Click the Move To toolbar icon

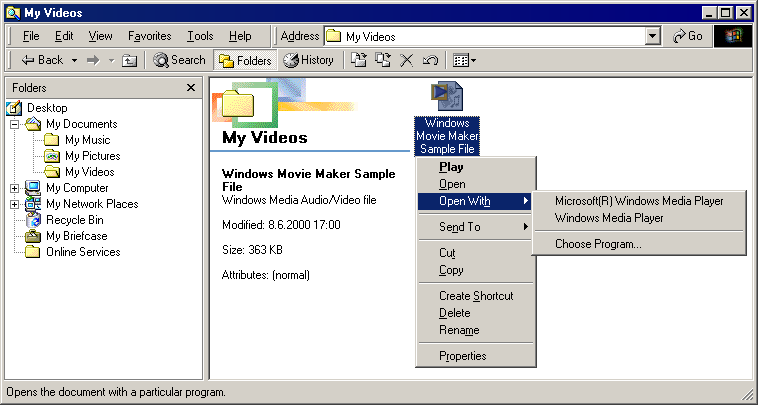(x=358, y=60)
